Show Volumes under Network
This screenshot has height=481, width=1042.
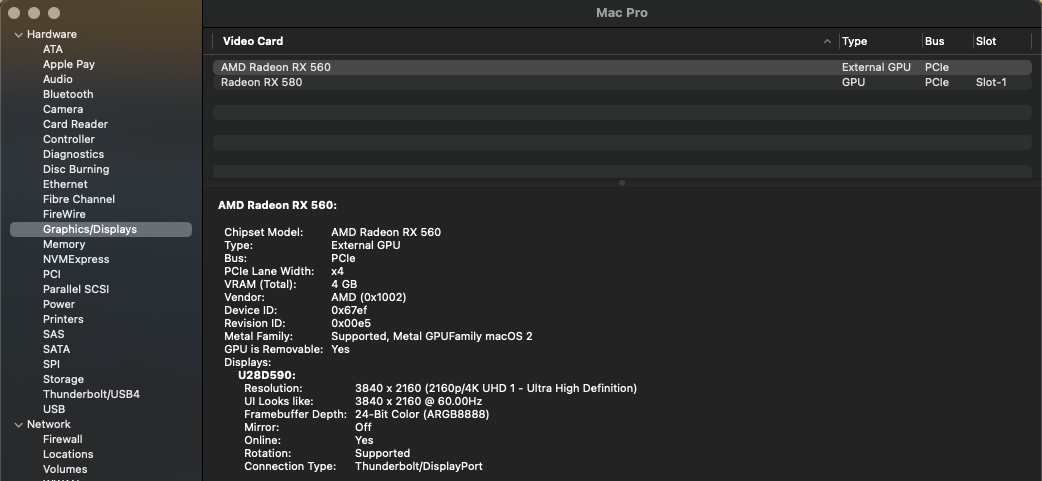pos(65,469)
